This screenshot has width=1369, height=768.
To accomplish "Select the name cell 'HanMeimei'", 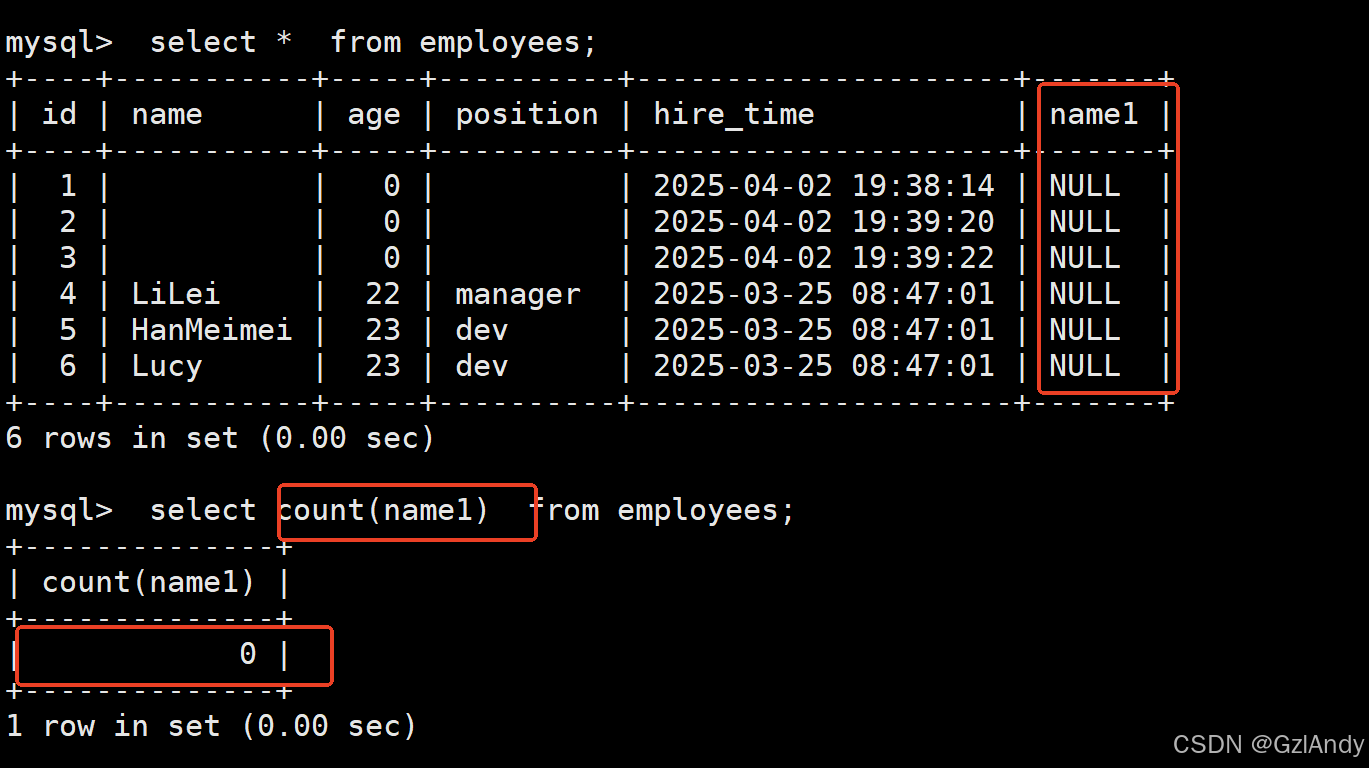I will click(x=212, y=330).
